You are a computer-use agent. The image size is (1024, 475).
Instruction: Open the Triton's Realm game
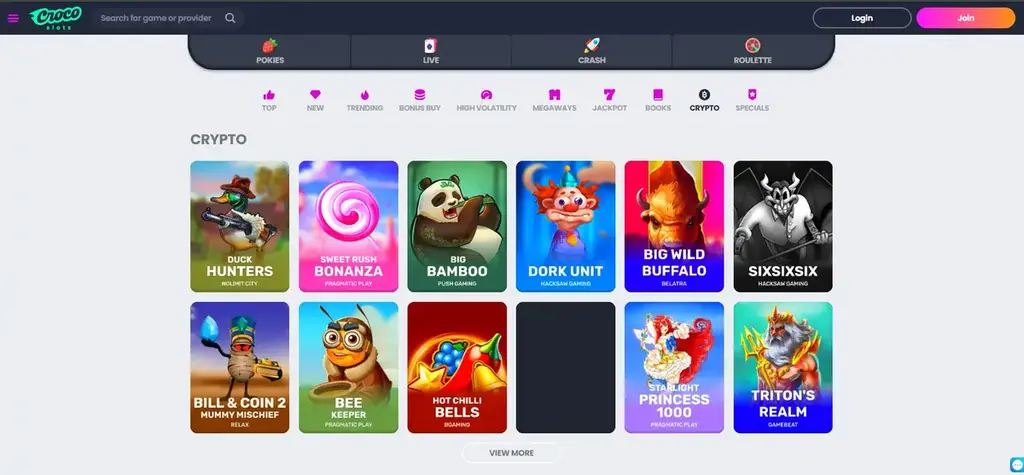(783, 367)
